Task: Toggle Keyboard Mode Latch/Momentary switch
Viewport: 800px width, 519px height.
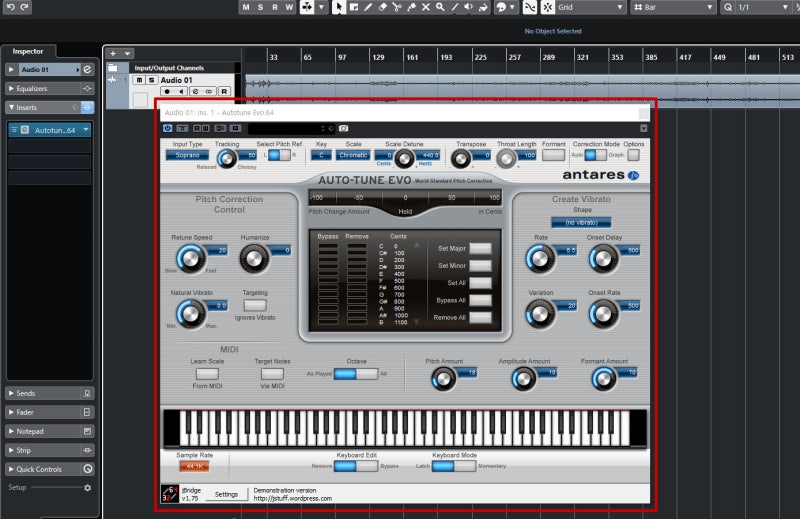Action: pyautogui.click(x=454, y=466)
